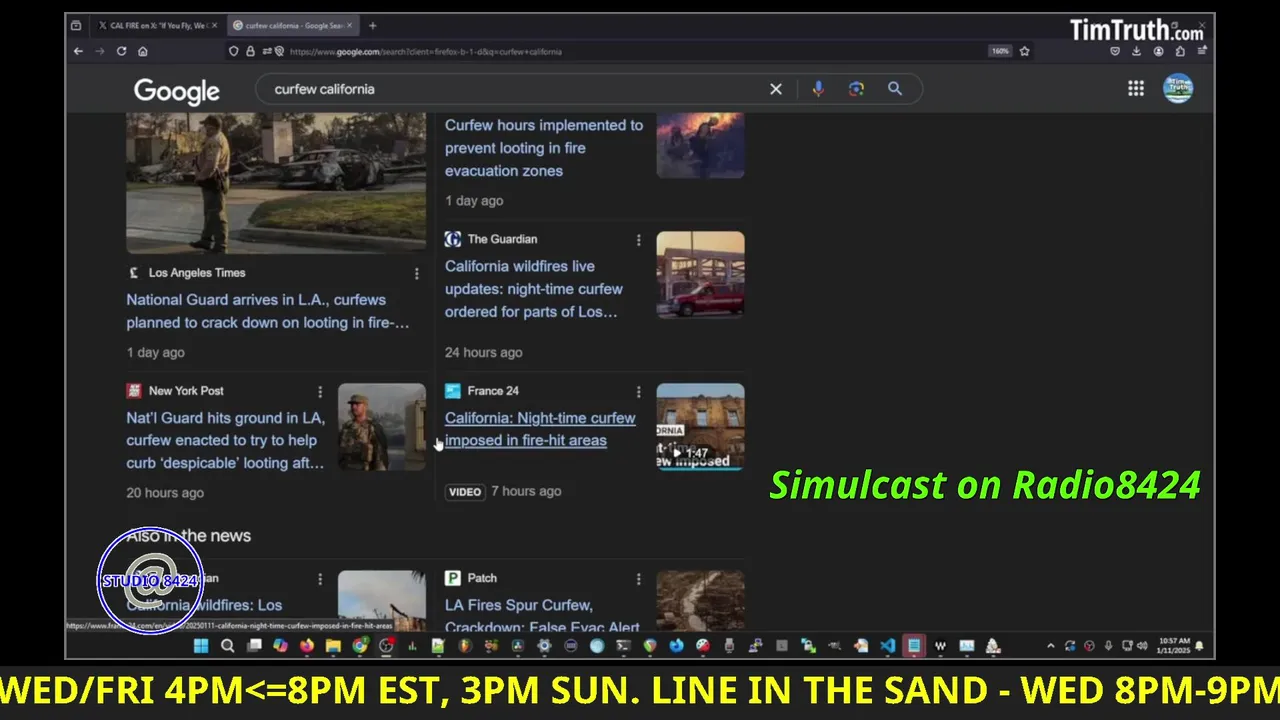Click the 'Also in the news' heading
This screenshot has width=1280, height=720.
coord(188,536)
